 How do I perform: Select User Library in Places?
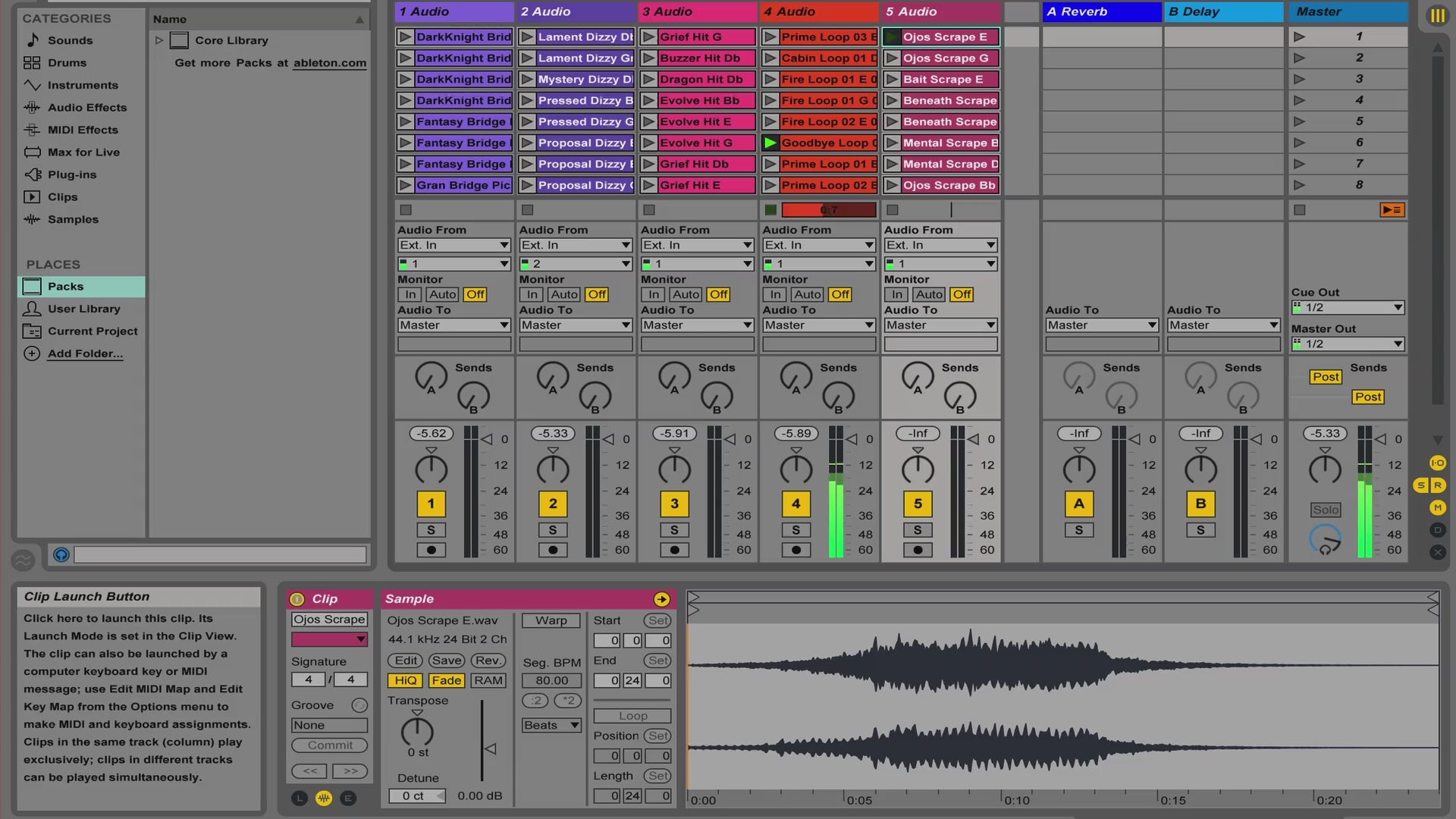(x=83, y=309)
